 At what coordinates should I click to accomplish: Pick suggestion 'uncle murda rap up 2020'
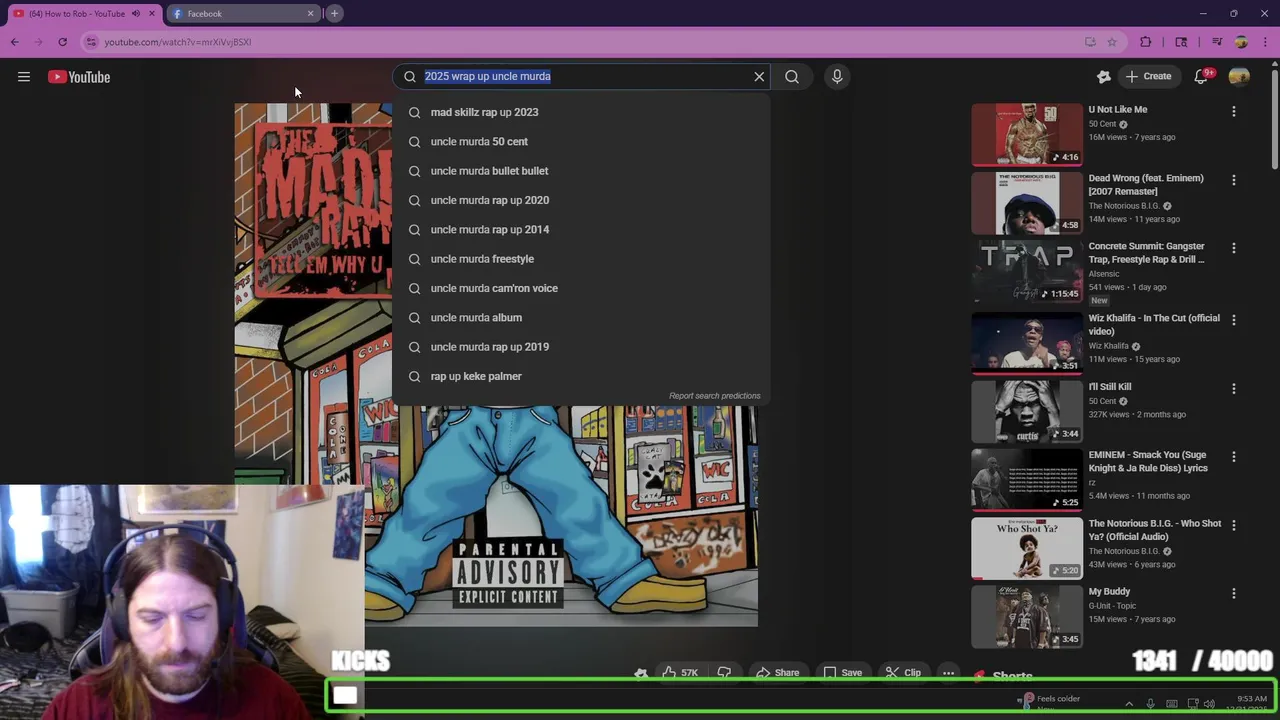(x=582, y=200)
